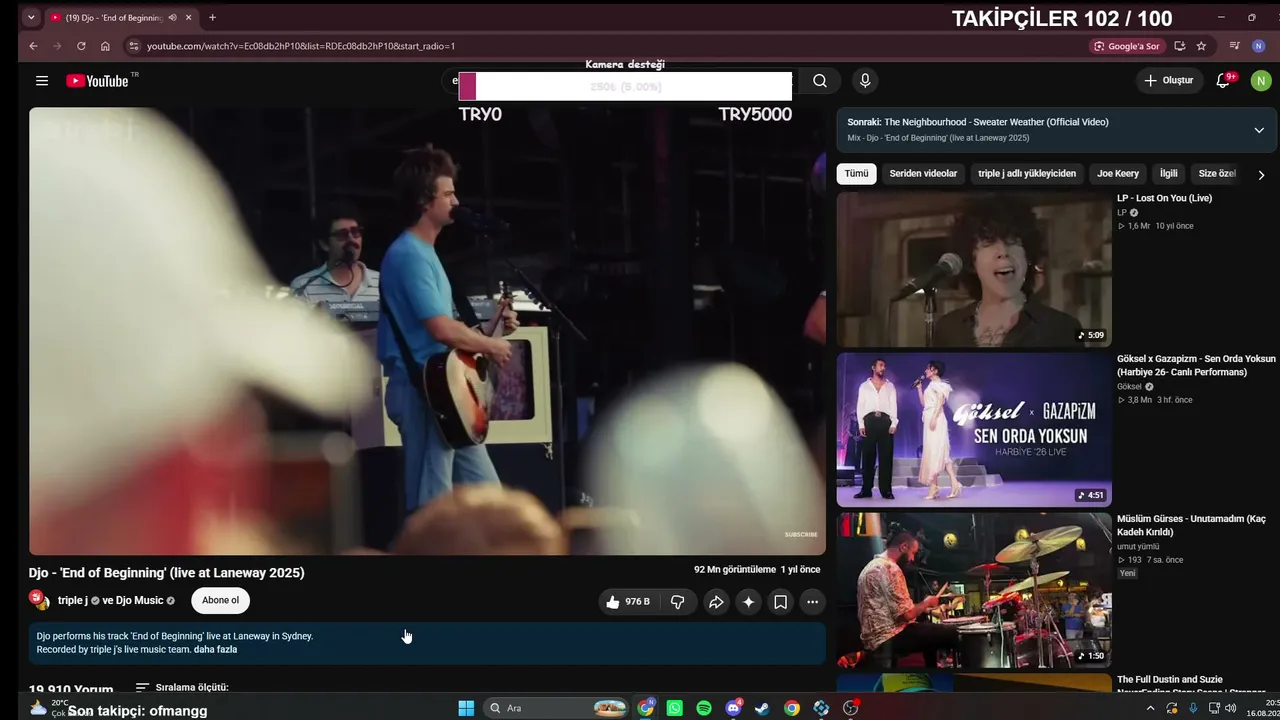Open more actions three-dot menu under video
The image size is (1280, 720).
coord(812,602)
